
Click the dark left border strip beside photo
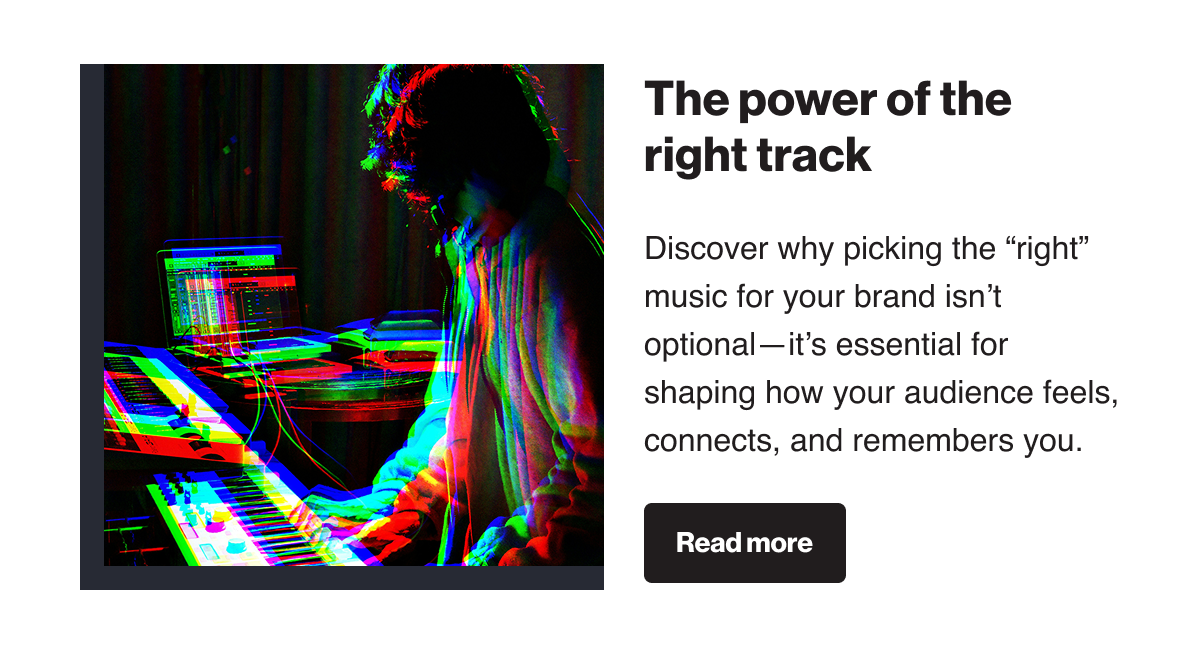(x=92, y=327)
